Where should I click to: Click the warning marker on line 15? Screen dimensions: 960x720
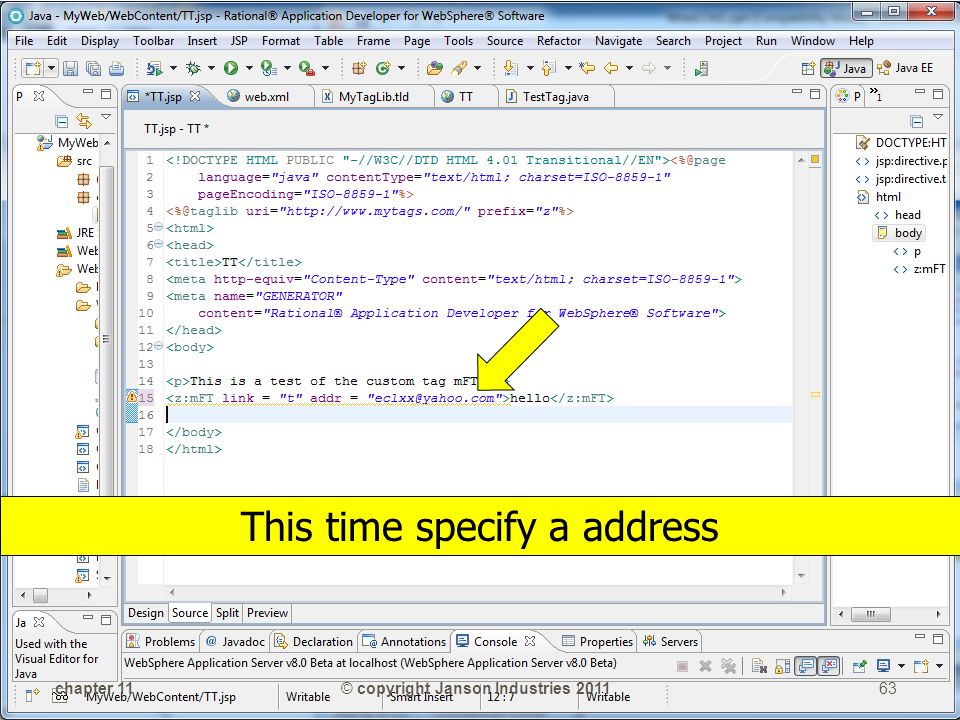(x=131, y=397)
